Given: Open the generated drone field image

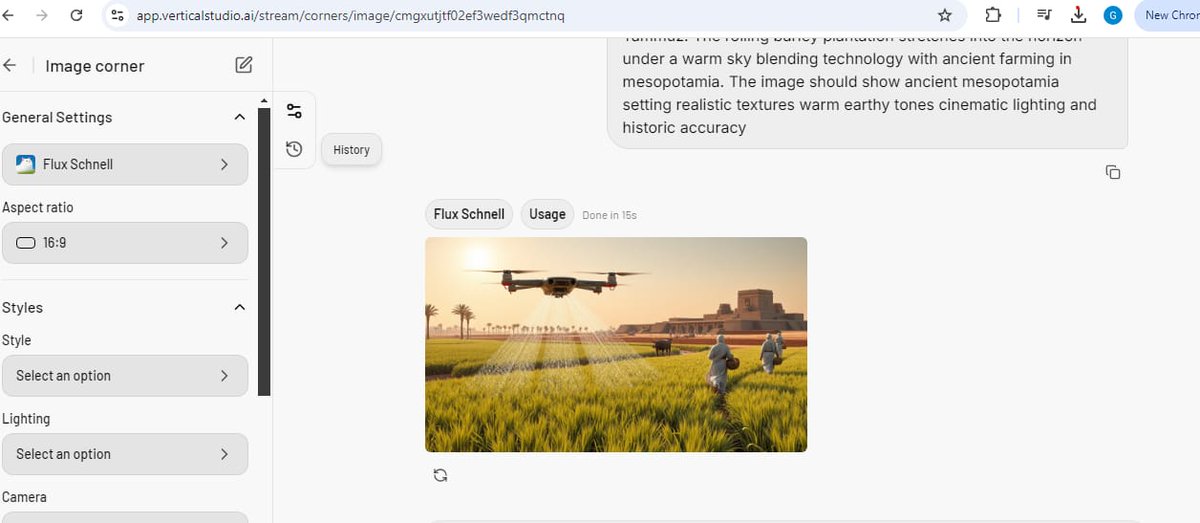Looking at the screenshot, I should tap(616, 344).
